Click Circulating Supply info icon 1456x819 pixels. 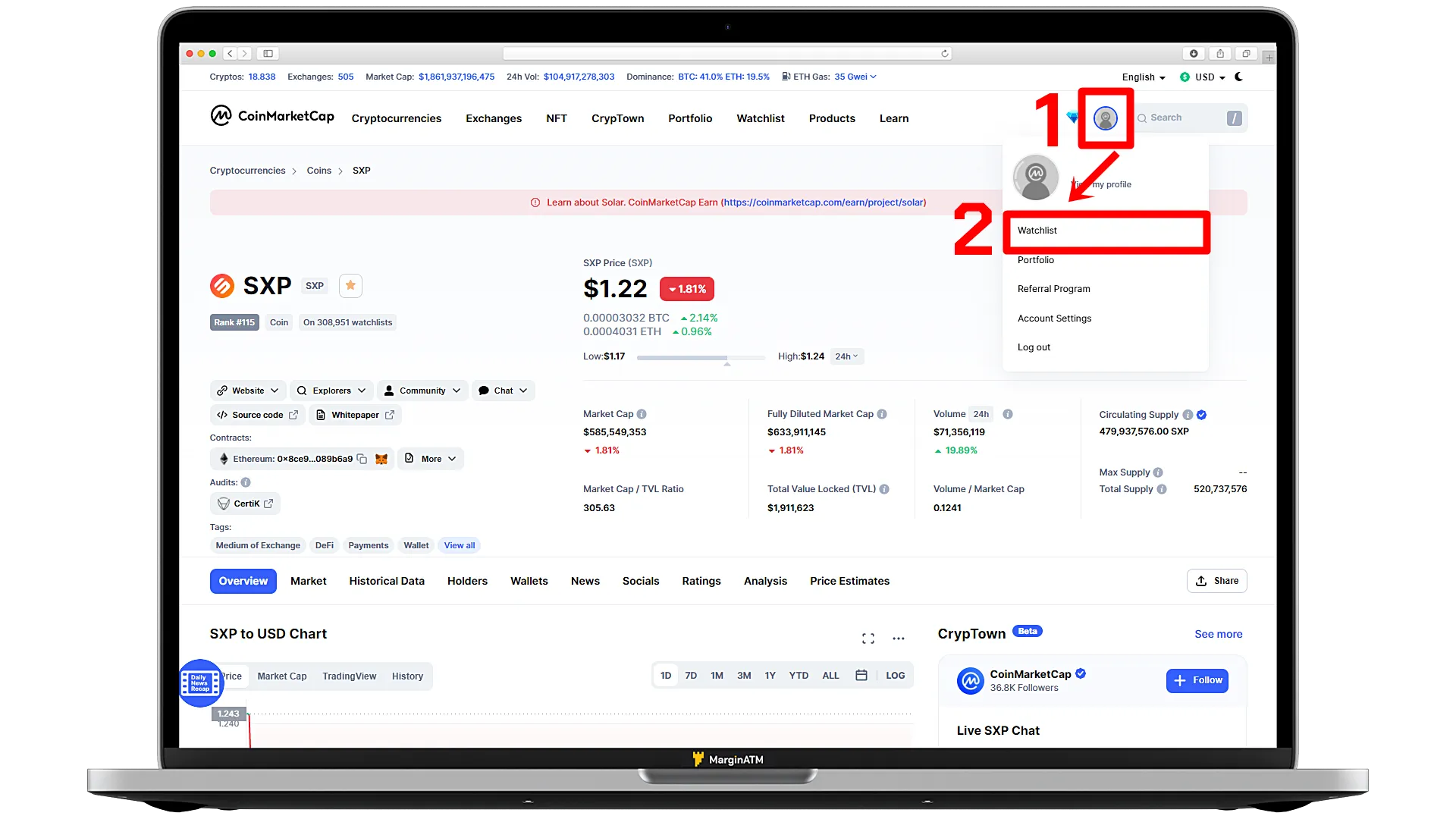coord(1188,415)
